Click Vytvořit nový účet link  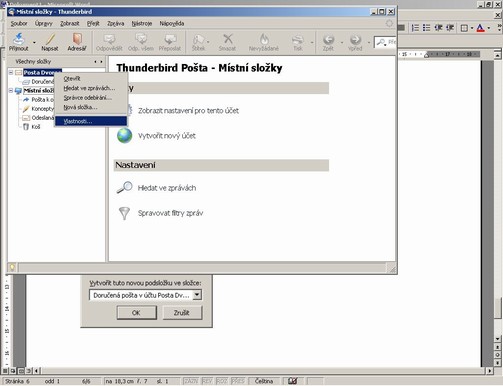[167, 136]
